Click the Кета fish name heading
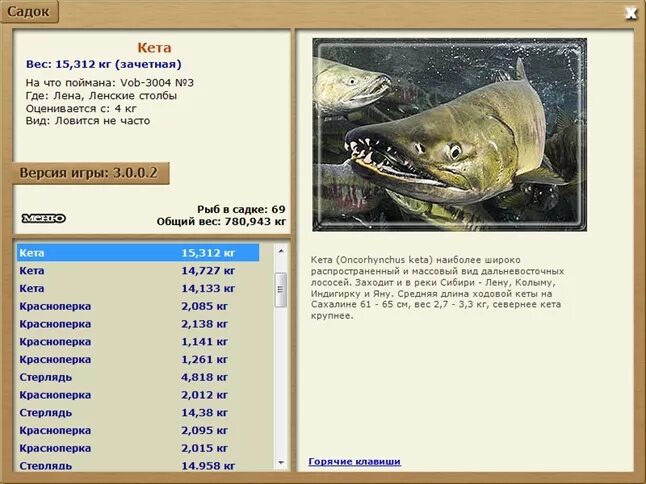 point(154,48)
